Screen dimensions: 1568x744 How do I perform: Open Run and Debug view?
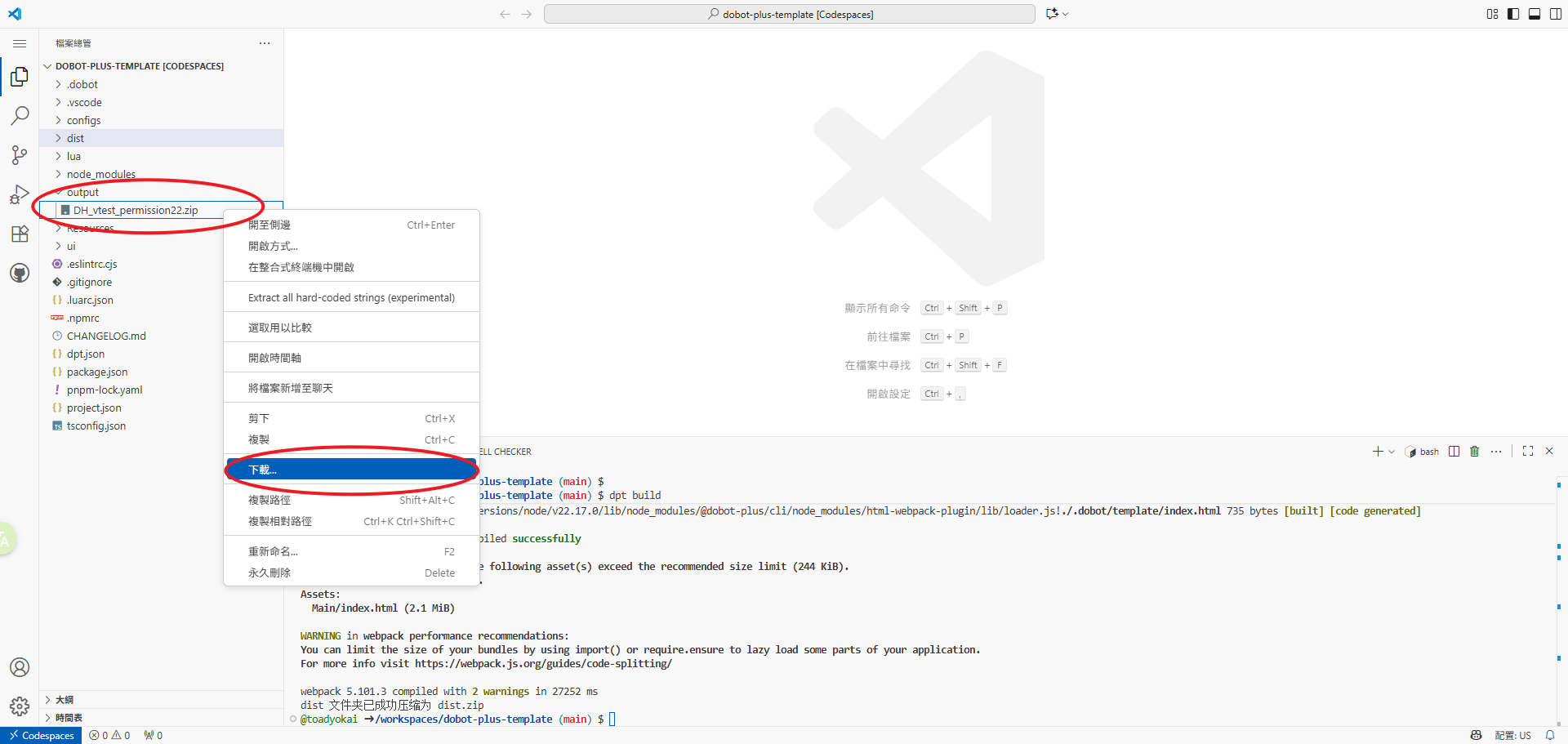click(20, 194)
